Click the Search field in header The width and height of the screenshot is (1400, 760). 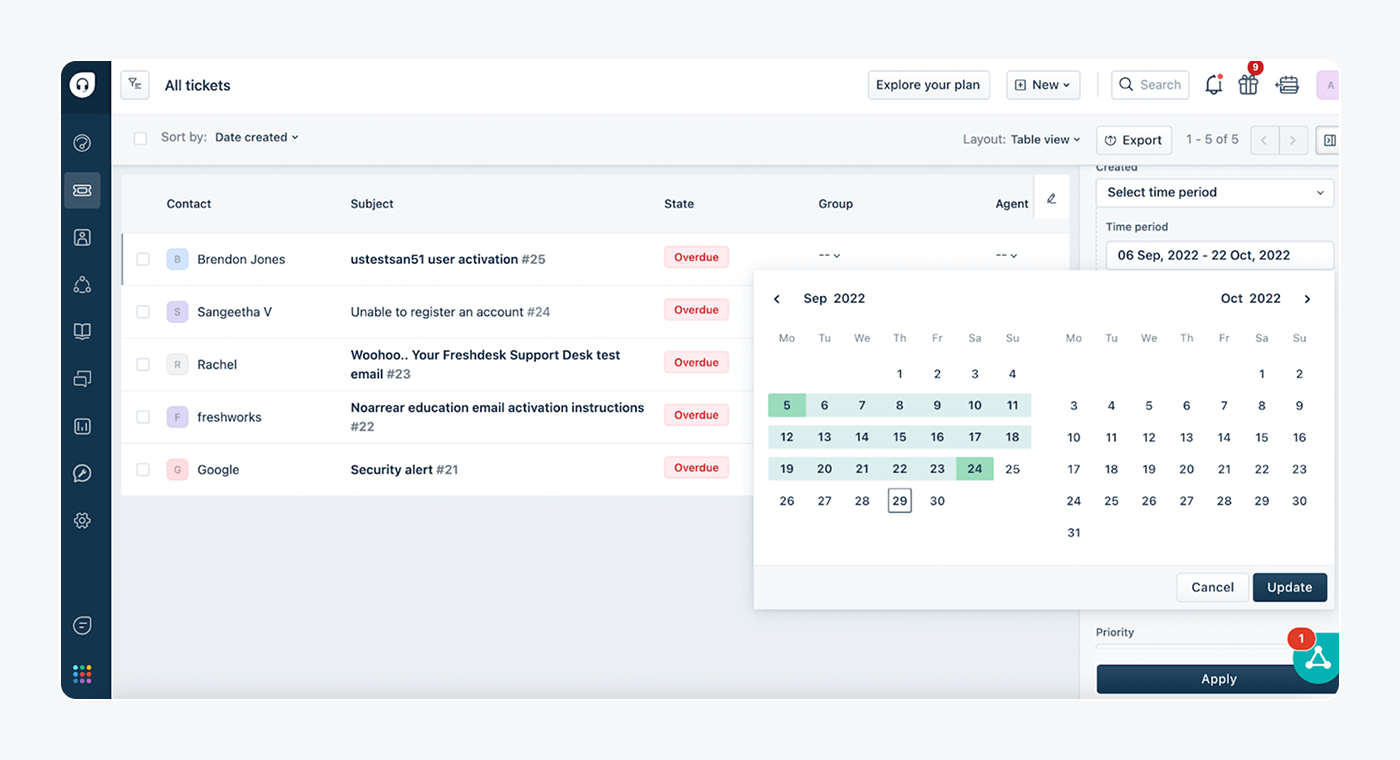pyautogui.click(x=1150, y=85)
